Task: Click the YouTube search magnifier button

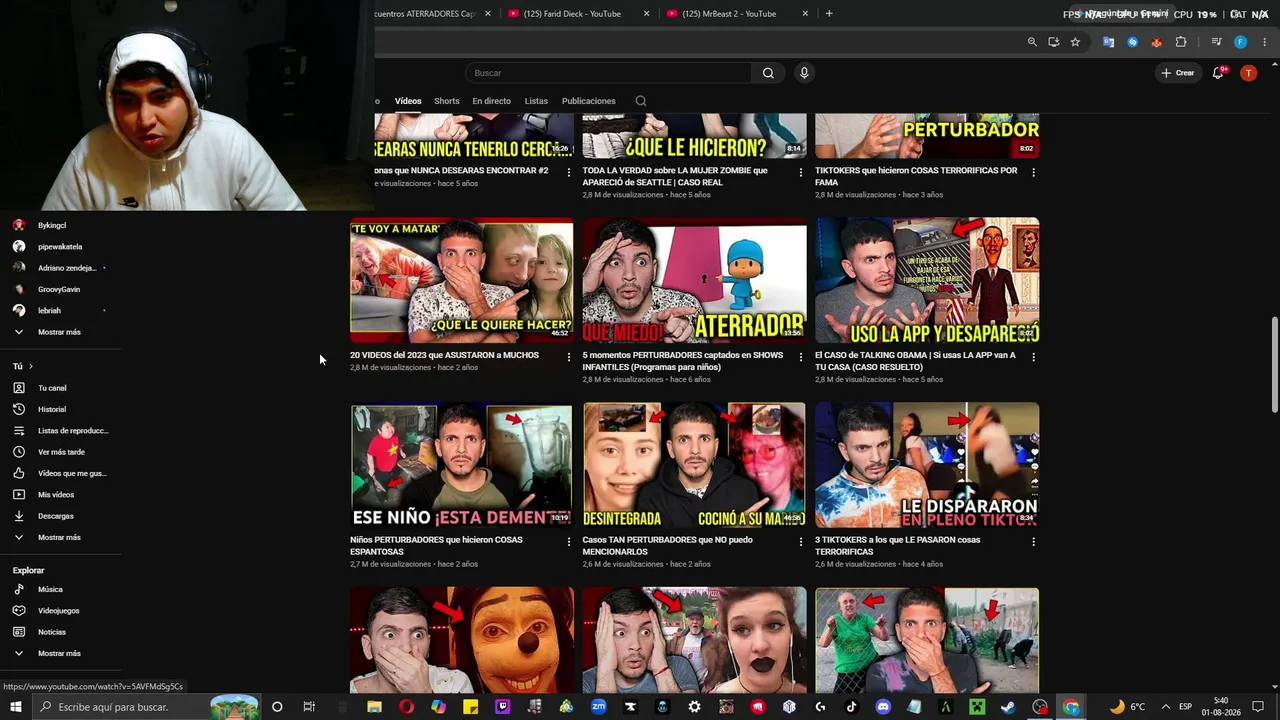Action: 768,73
